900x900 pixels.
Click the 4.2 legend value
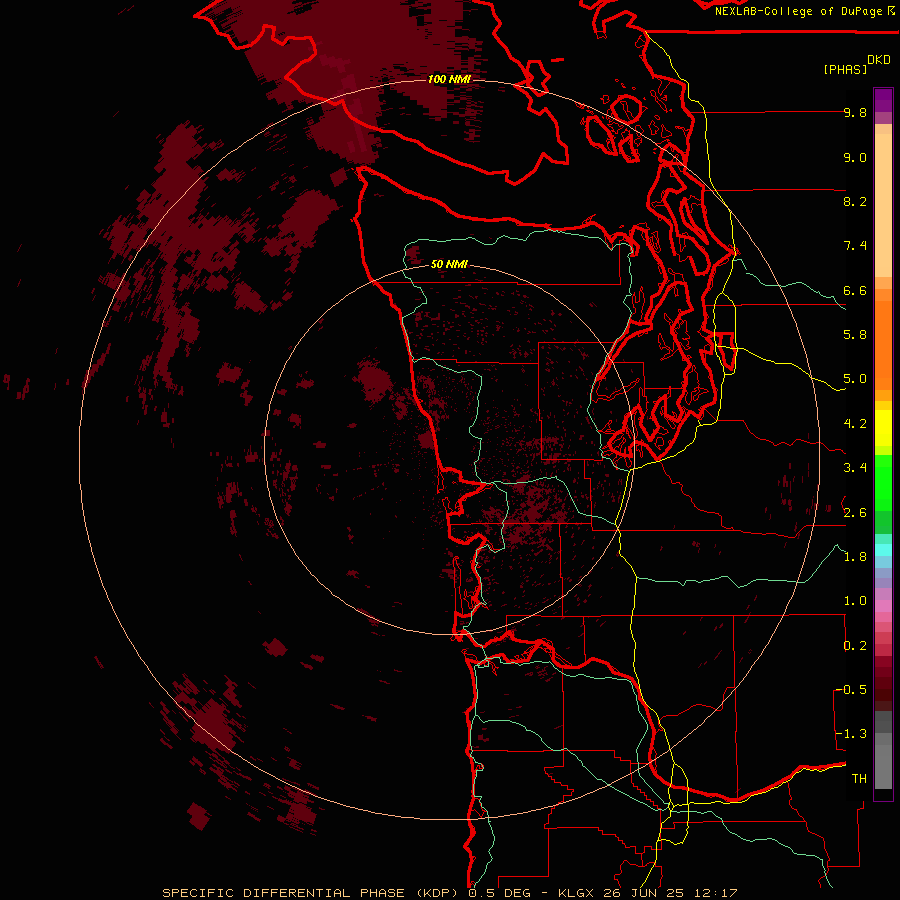[855, 424]
